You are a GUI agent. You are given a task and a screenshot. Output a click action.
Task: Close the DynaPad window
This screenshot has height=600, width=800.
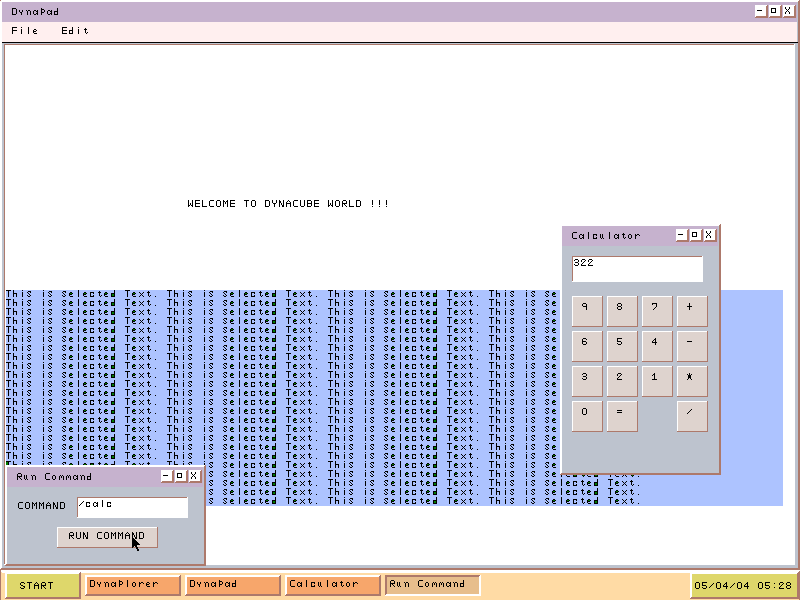(x=788, y=11)
